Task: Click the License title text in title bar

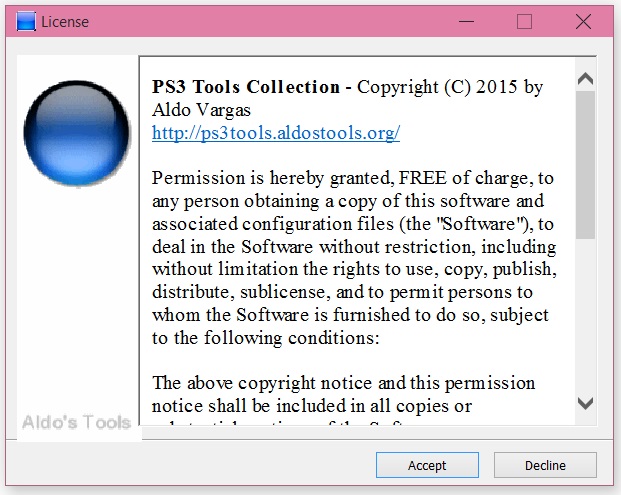Action: [x=65, y=22]
